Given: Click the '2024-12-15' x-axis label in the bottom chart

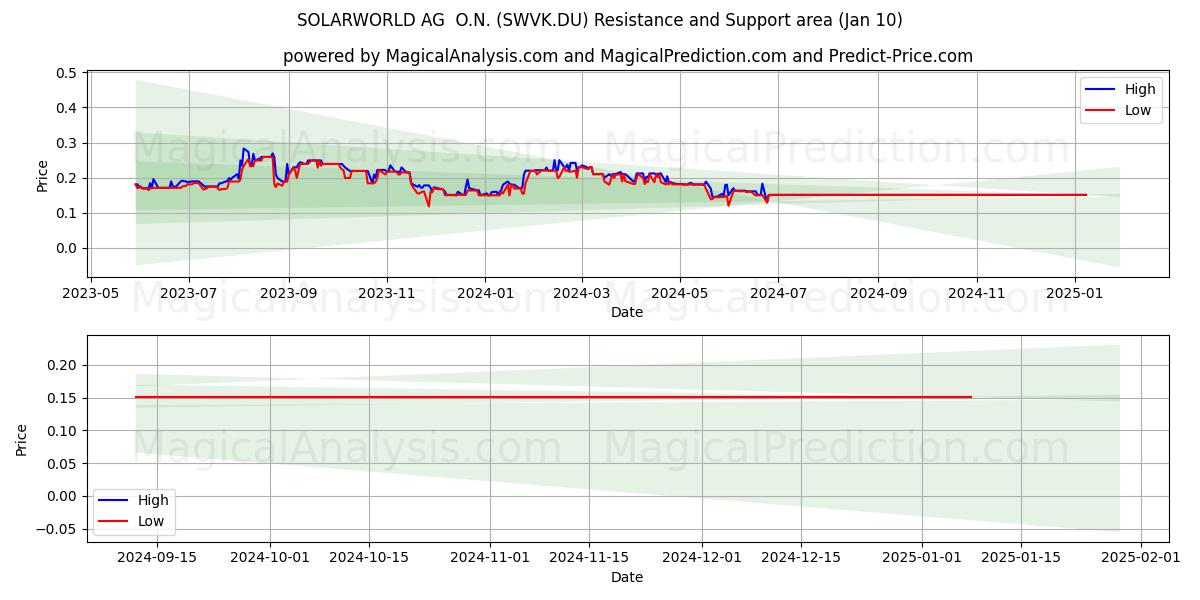Looking at the screenshot, I should (801, 559).
